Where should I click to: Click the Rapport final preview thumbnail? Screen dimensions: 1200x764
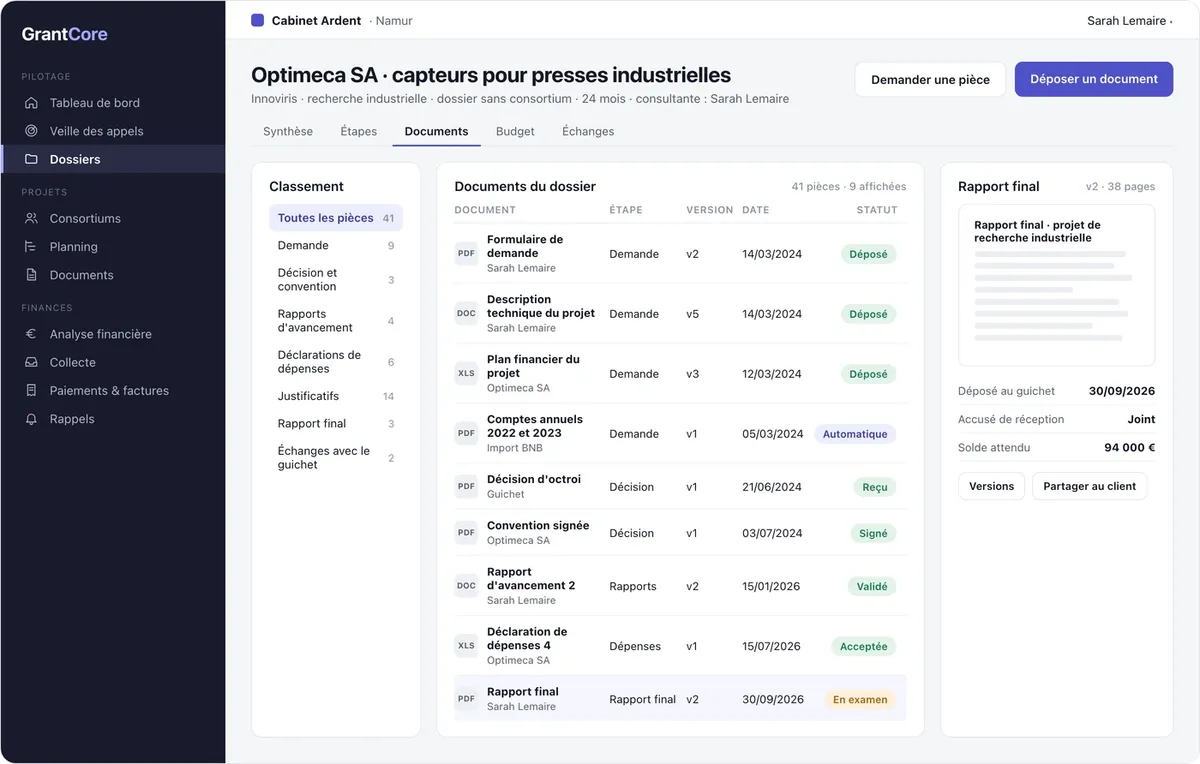1056,285
